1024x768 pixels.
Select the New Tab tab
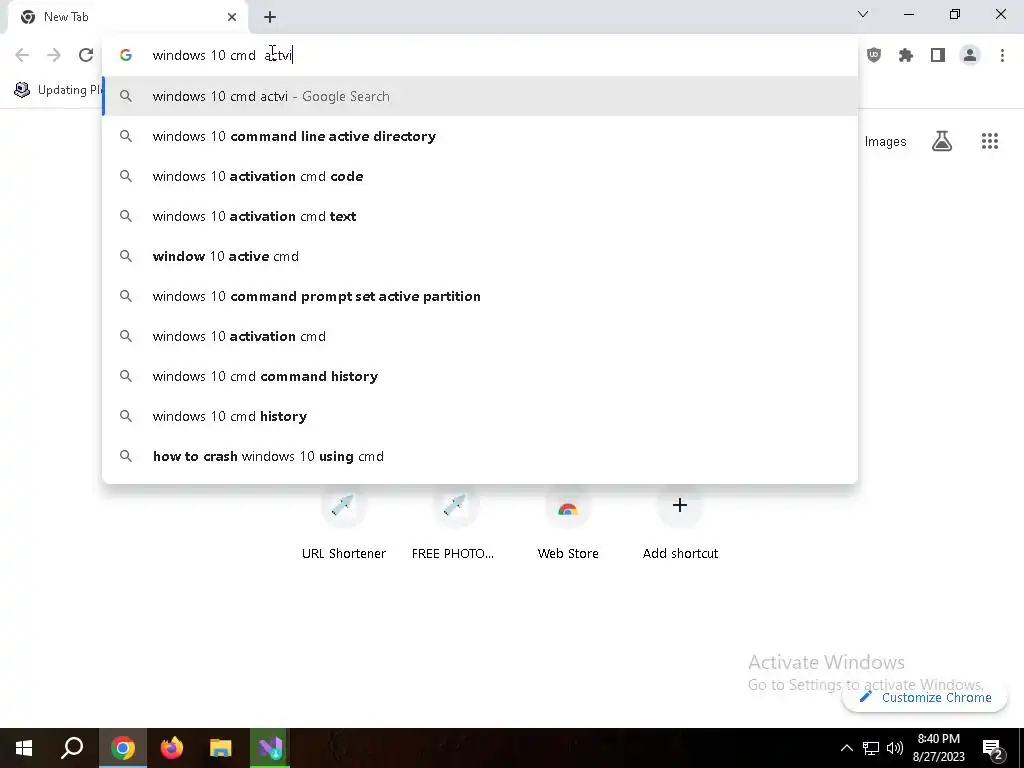point(127,18)
